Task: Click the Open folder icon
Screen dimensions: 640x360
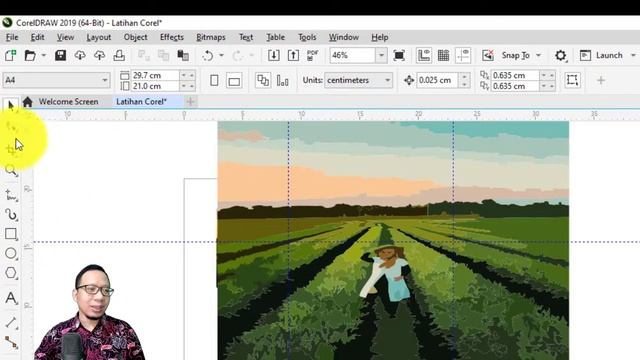Action: tap(30, 55)
